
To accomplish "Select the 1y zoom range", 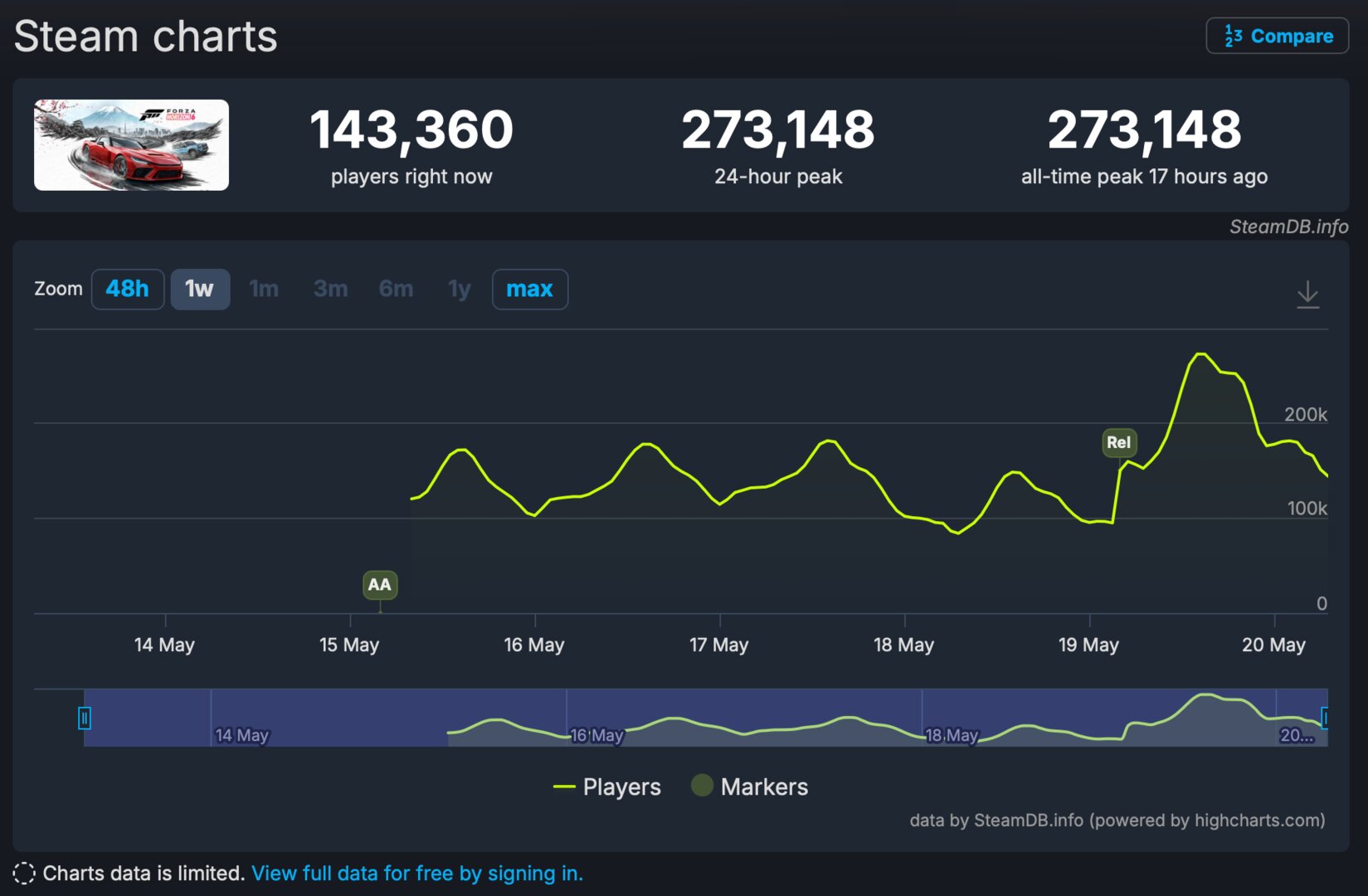I will click(459, 289).
